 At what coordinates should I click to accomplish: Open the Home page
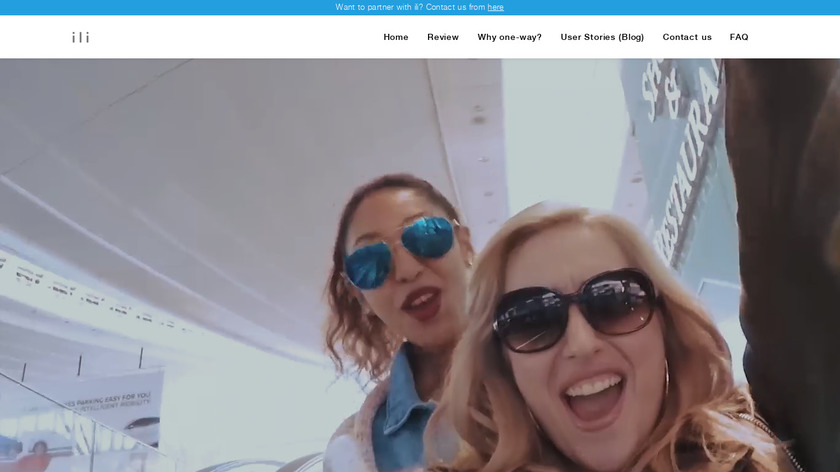pos(396,37)
